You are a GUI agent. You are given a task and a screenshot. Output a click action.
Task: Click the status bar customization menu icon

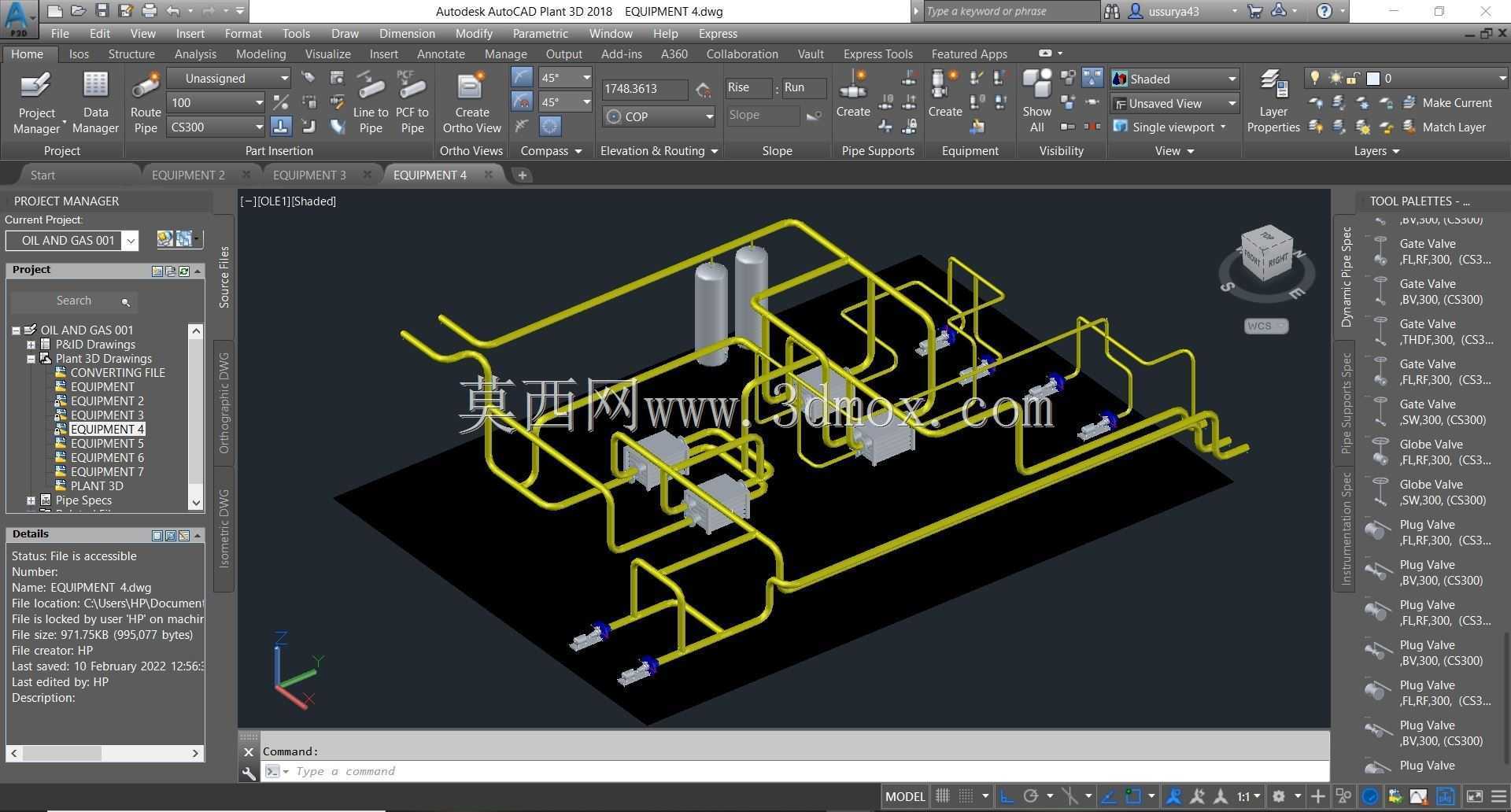tap(1498, 796)
